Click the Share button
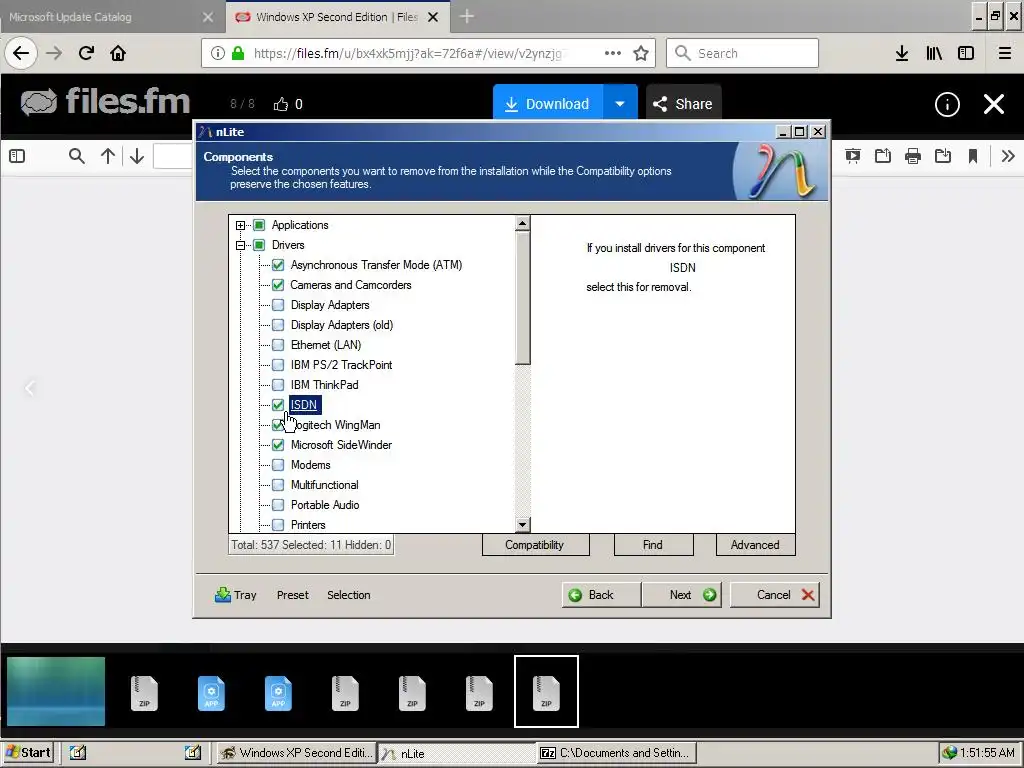1024x768 pixels. click(684, 104)
